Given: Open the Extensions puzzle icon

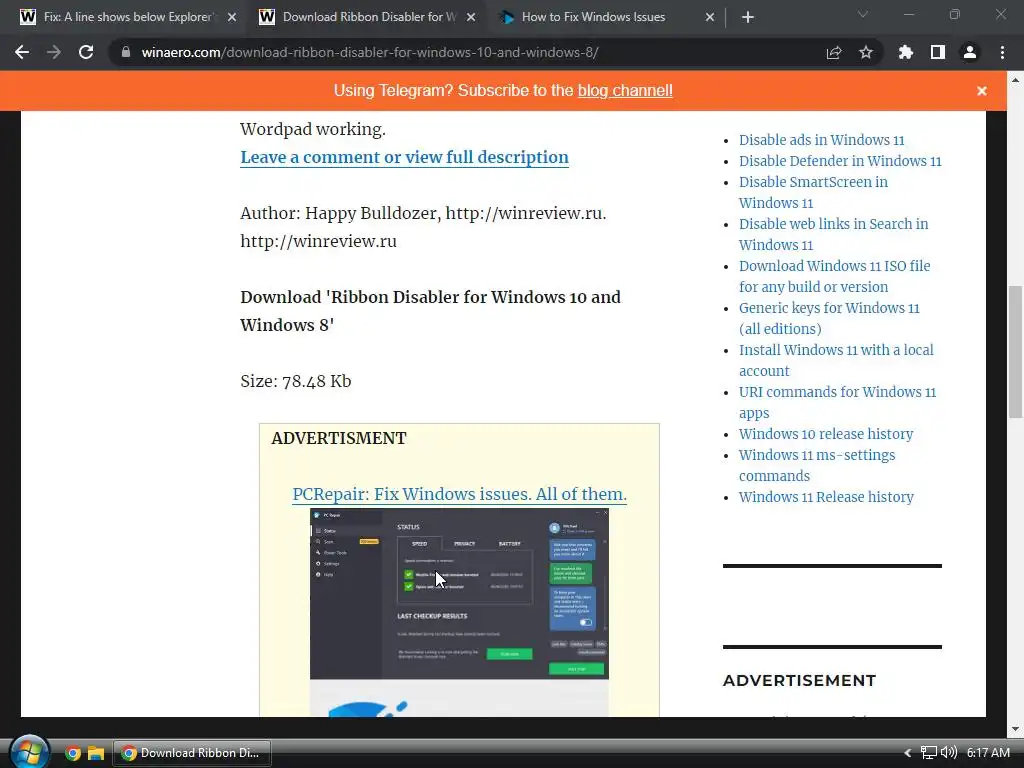Looking at the screenshot, I should (905, 52).
